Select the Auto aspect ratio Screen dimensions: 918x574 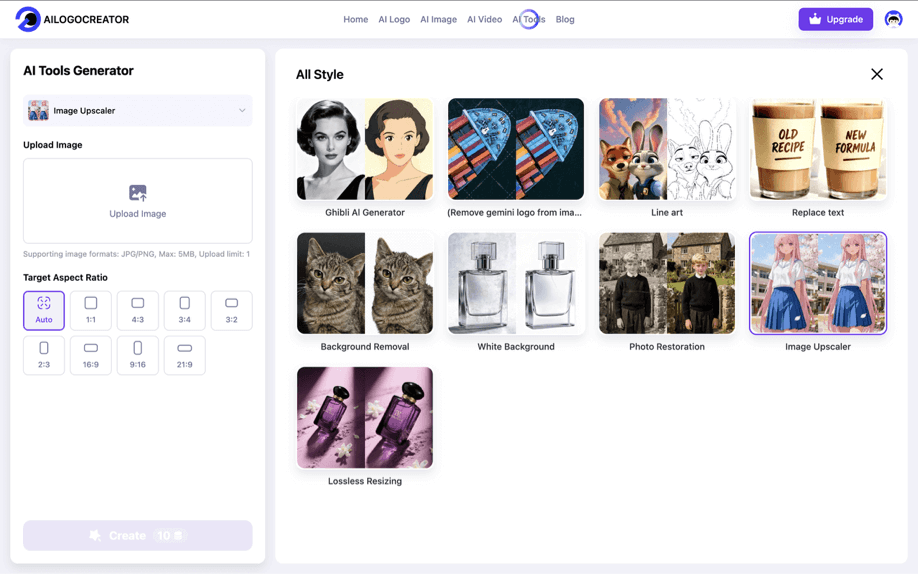(44, 310)
